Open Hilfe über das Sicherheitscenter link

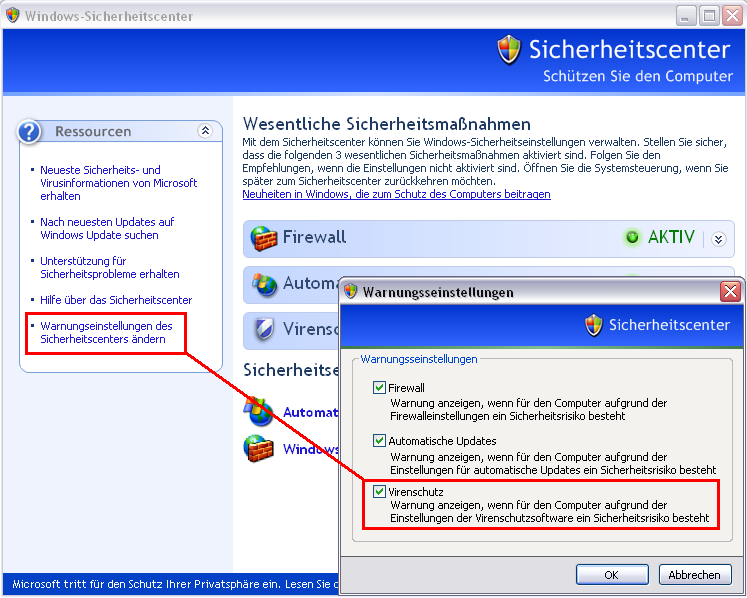coord(116,300)
